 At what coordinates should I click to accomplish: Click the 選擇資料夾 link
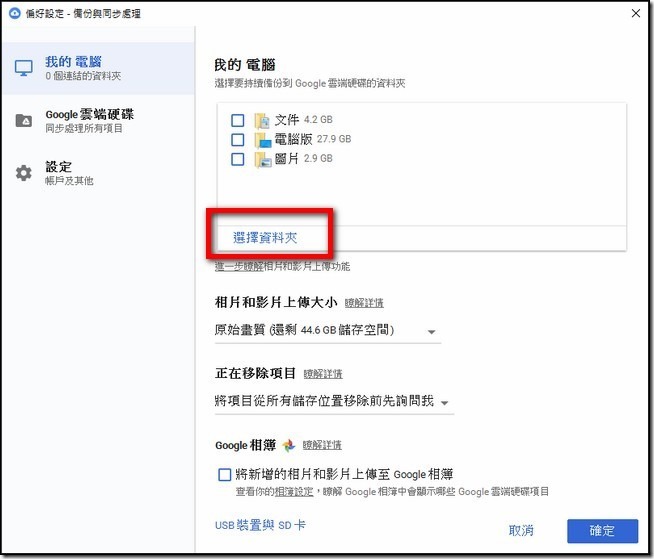point(265,238)
